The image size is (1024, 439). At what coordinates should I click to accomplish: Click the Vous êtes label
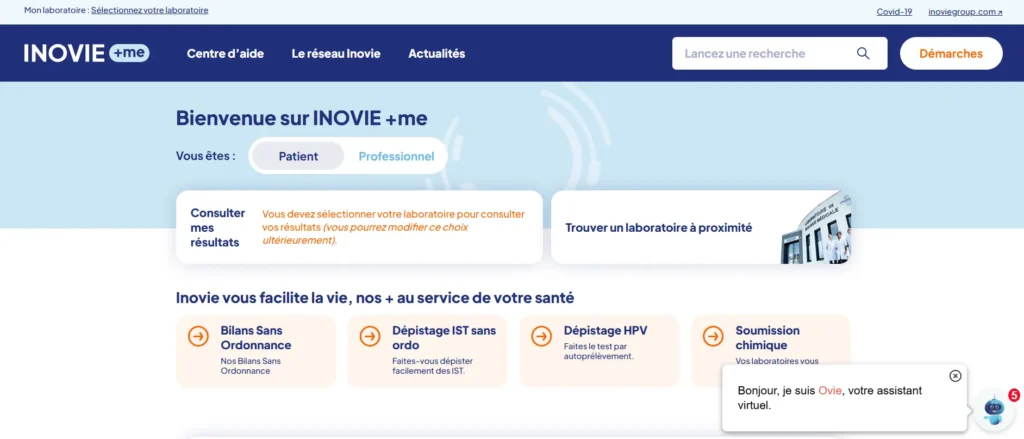206,156
